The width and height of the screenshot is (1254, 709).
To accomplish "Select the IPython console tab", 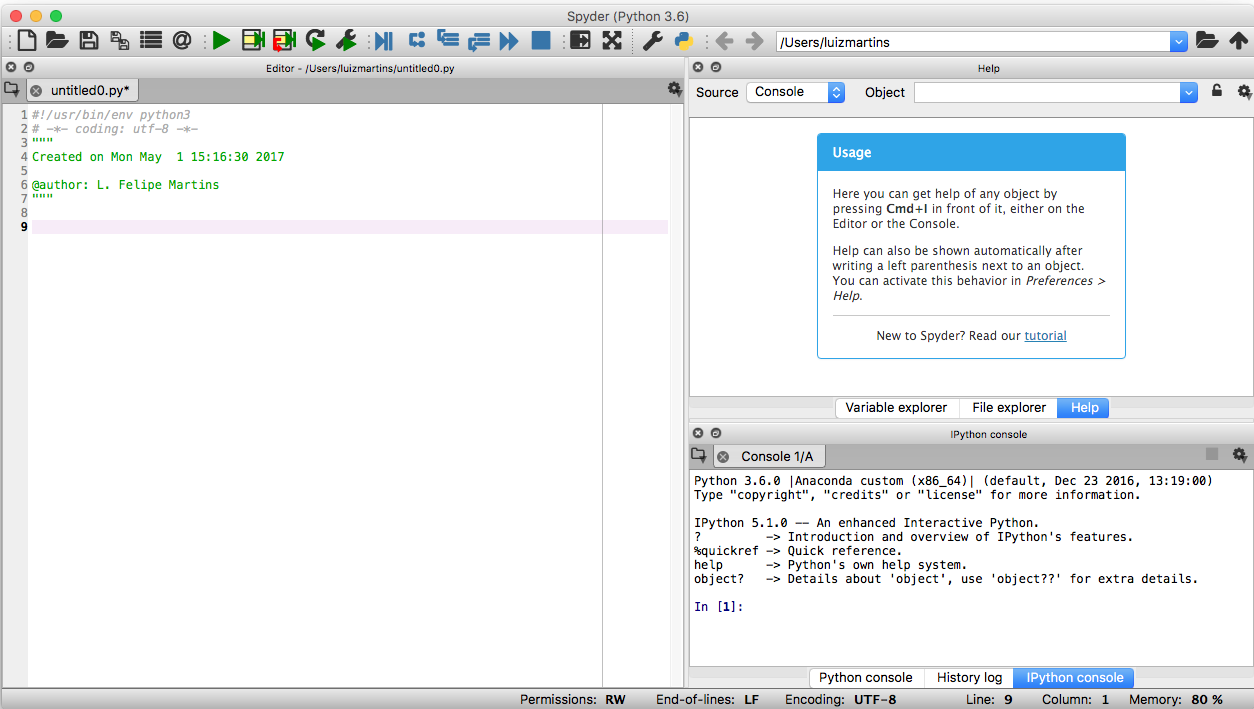I will [1075, 678].
